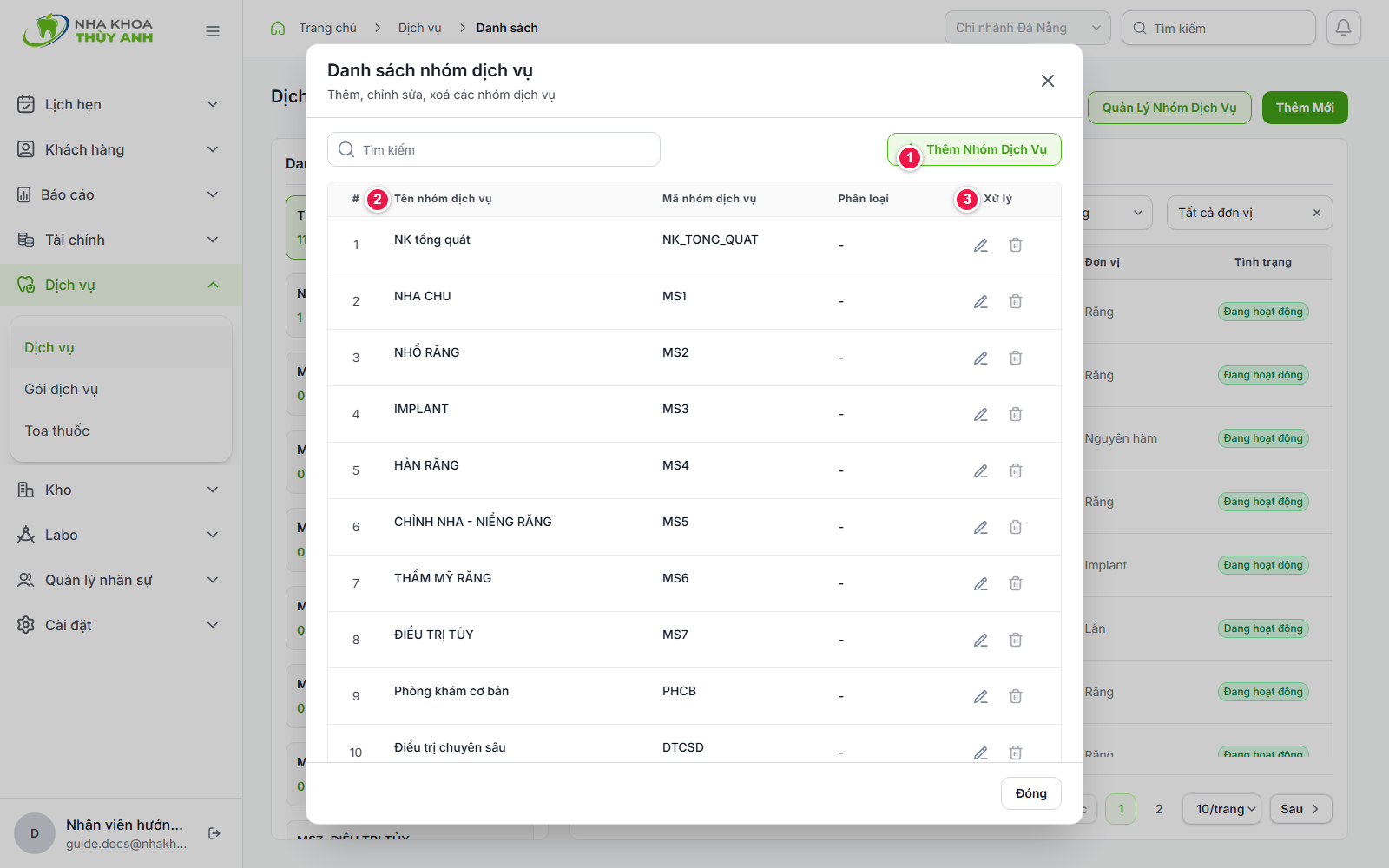The height and width of the screenshot is (868, 1389).
Task: Collapse the Dịch vụ sidebar section
Action: pyautogui.click(x=121, y=285)
